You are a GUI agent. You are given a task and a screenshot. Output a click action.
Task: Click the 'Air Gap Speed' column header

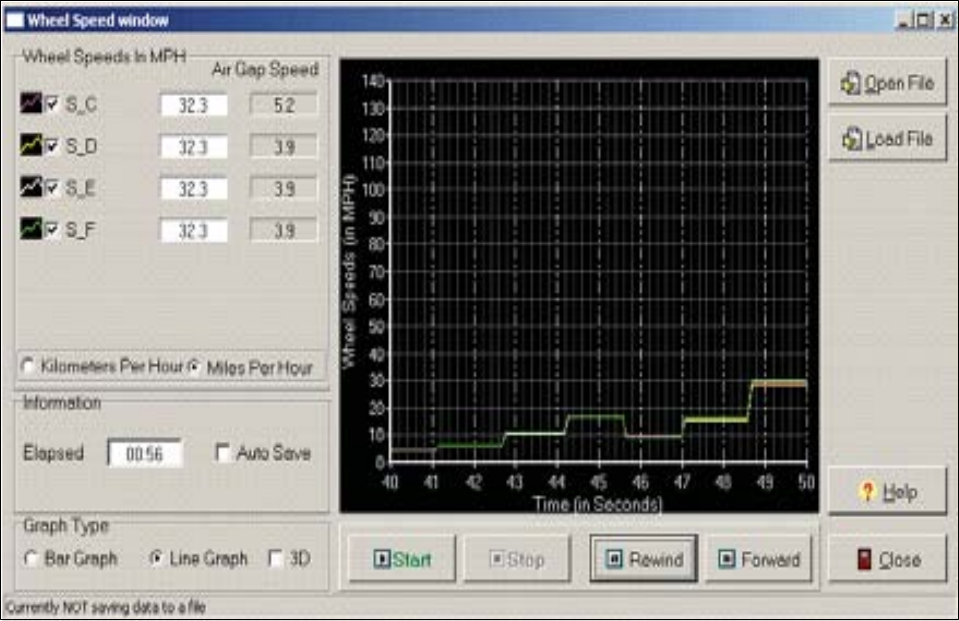265,70
